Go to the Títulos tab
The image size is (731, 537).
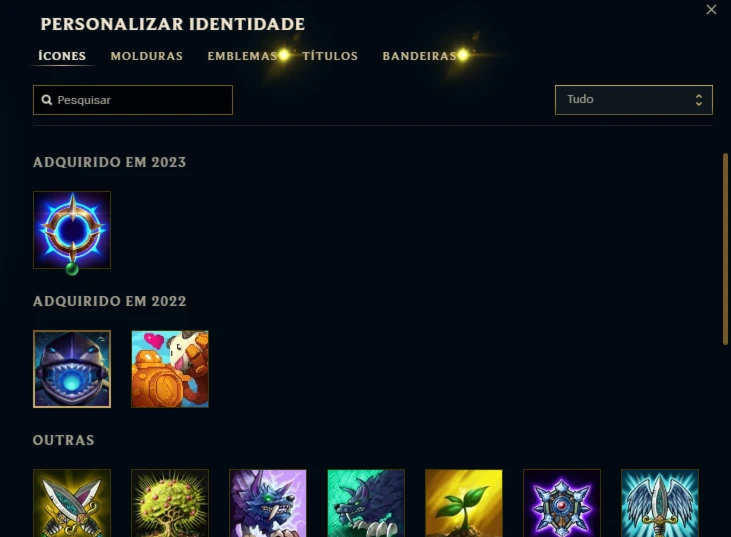tap(330, 56)
